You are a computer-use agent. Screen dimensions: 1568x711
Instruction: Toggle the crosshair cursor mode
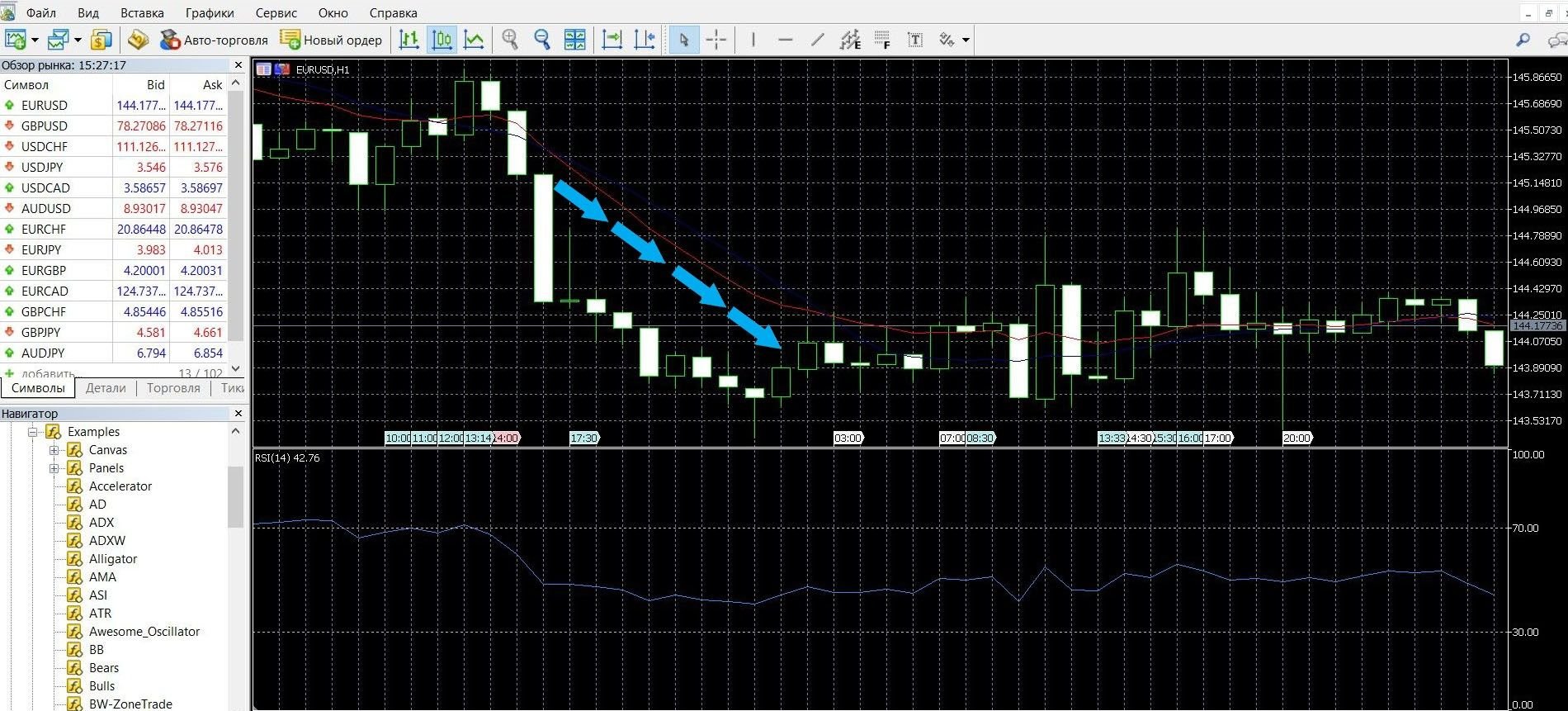coord(716,40)
